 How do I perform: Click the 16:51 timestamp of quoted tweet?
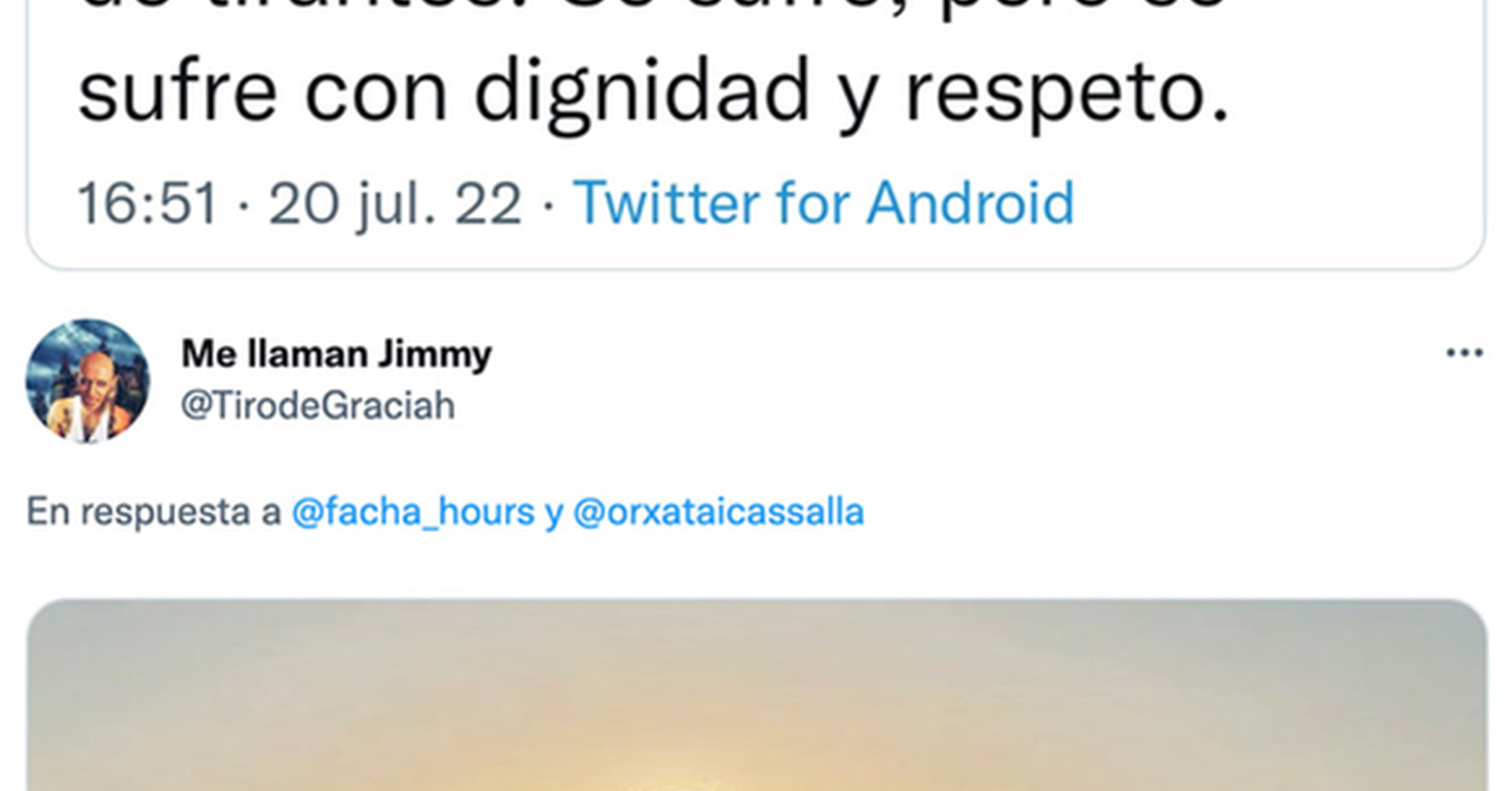click(x=147, y=203)
